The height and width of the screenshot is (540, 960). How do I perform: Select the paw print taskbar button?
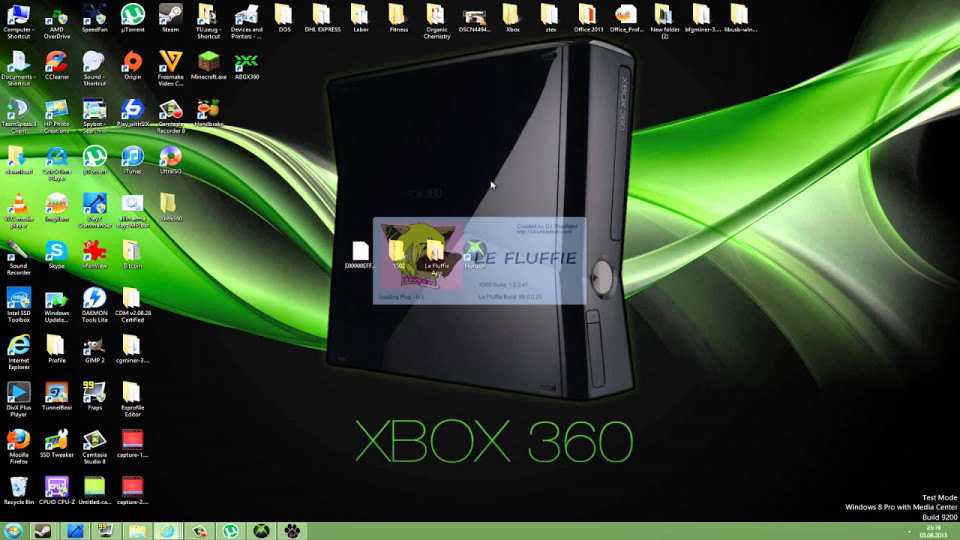(x=292, y=531)
